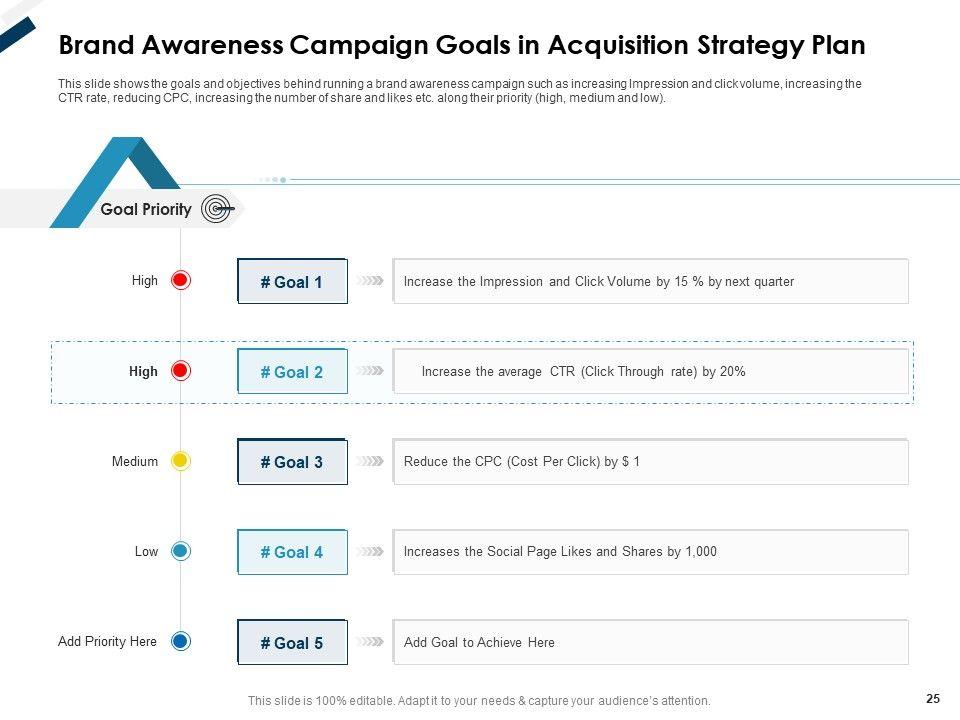The image size is (960, 720).
Task: Click the target bullseye icon beside Goal Priority
Action: 217,209
